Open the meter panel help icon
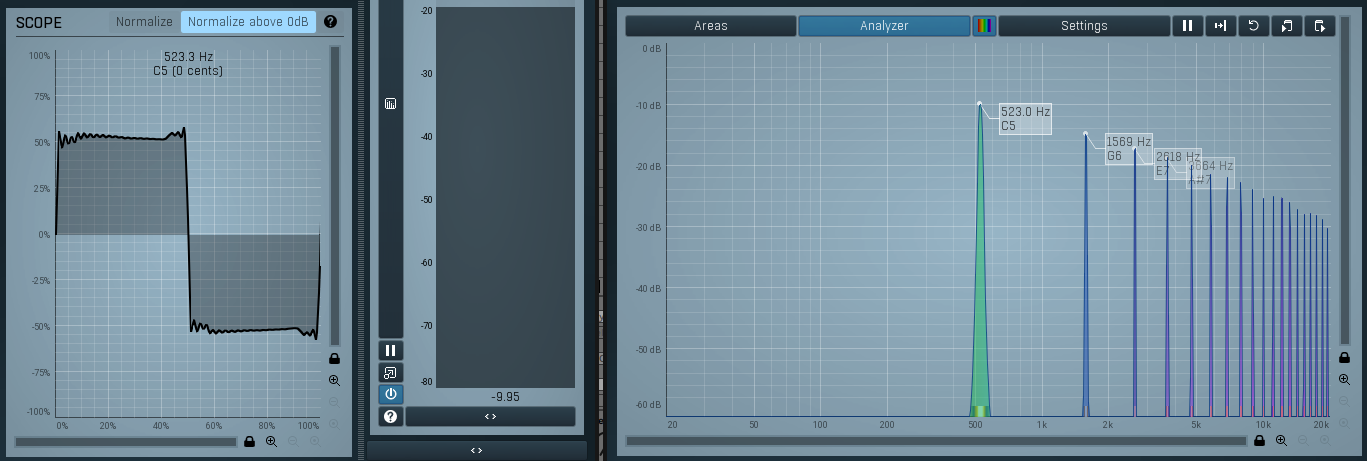1367x461 pixels. tap(390, 416)
